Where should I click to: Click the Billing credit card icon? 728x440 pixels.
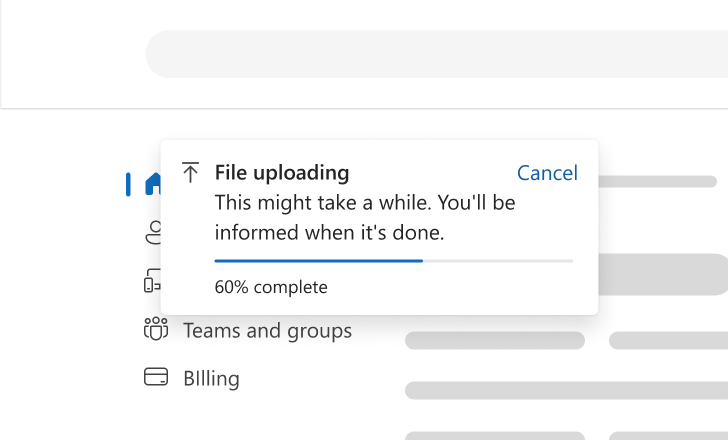click(x=156, y=377)
